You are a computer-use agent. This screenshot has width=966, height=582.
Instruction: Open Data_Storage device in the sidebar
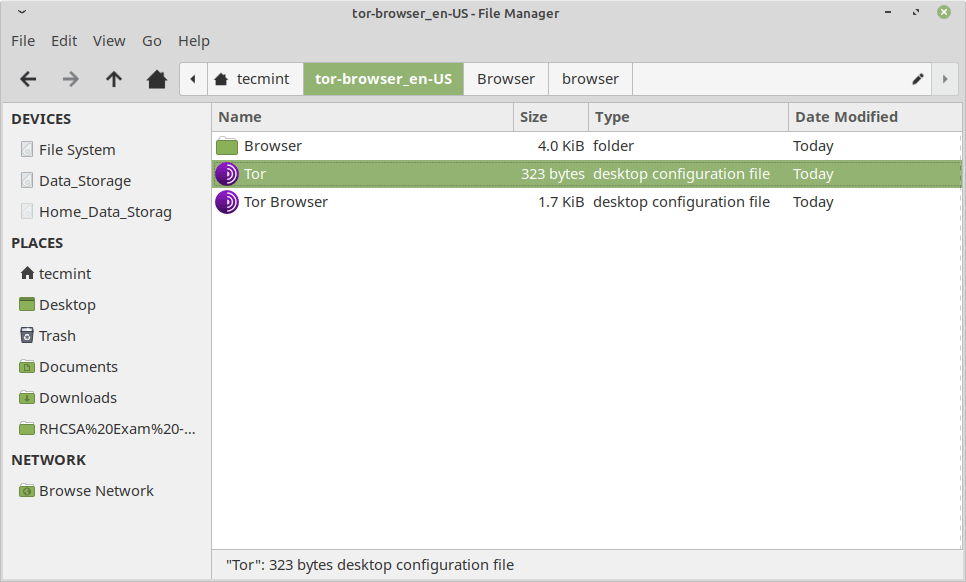[85, 181]
